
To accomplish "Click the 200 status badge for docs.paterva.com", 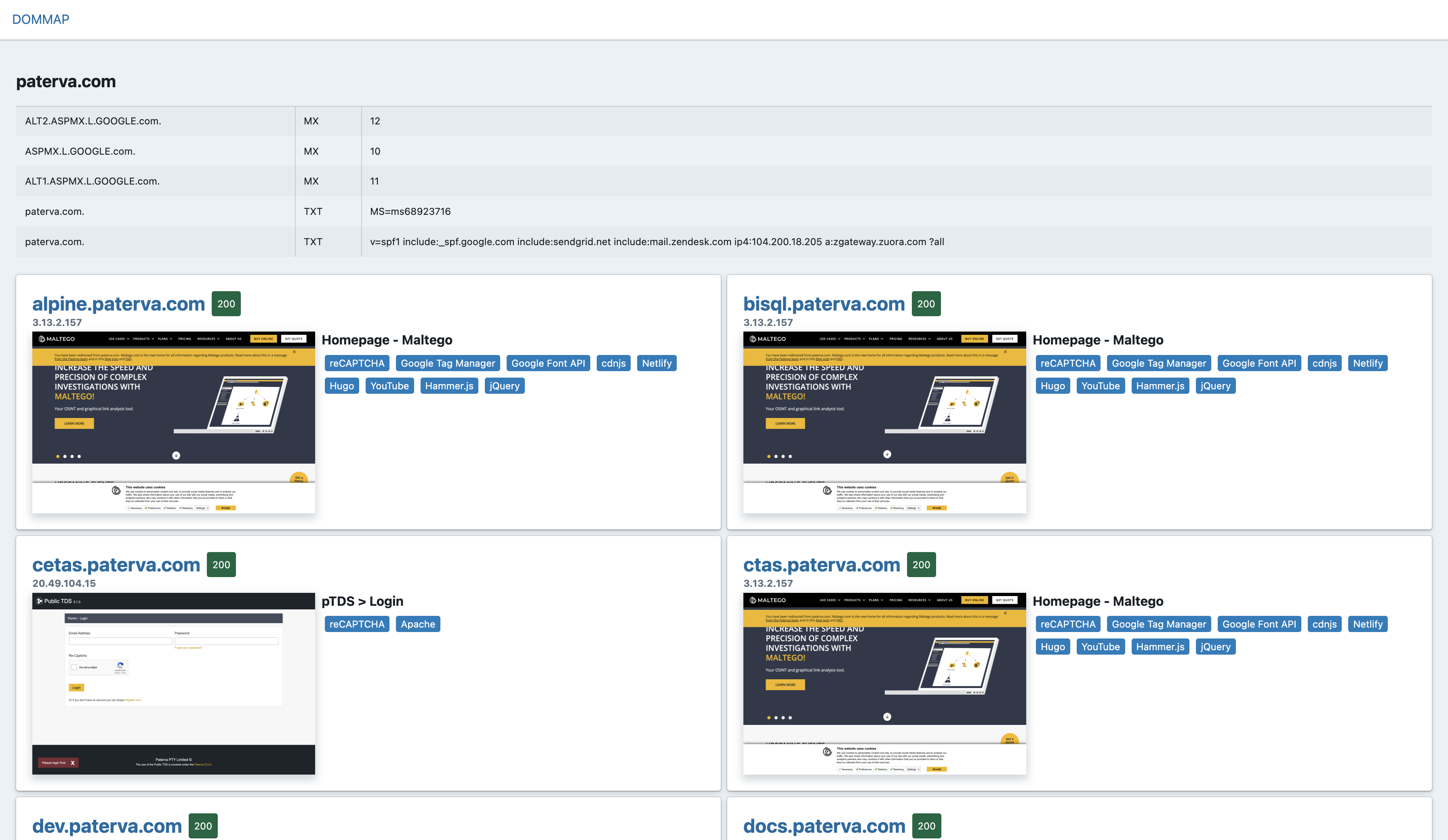I will pyautogui.click(x=926, y=825).
